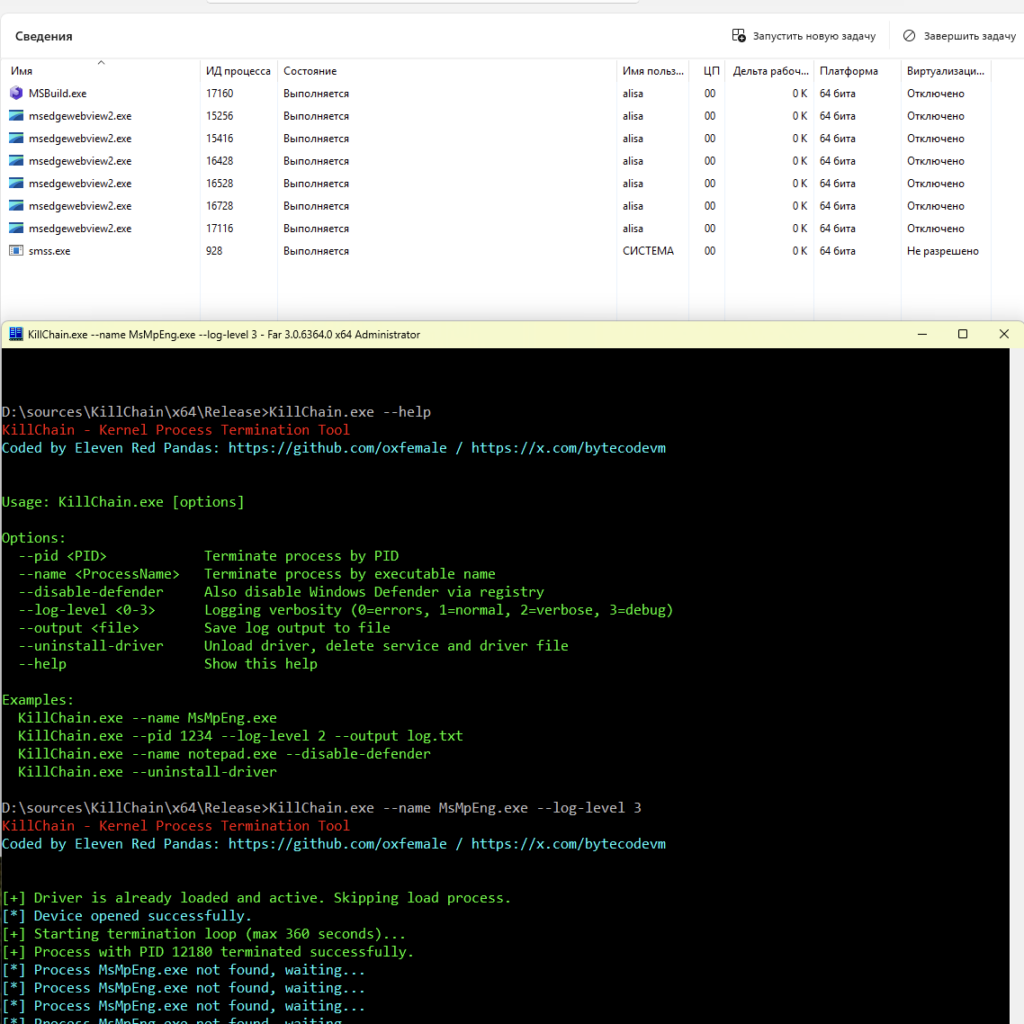The width and height of the screenshot is (1024, 1024).
Task: Click the run new task icon
Action: (739, 36)
